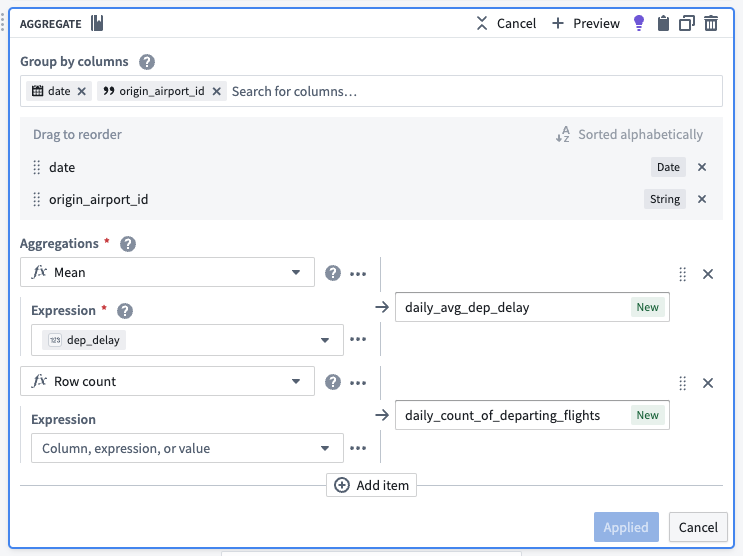Open help icon beside Row count function

(x=333, y=382)
